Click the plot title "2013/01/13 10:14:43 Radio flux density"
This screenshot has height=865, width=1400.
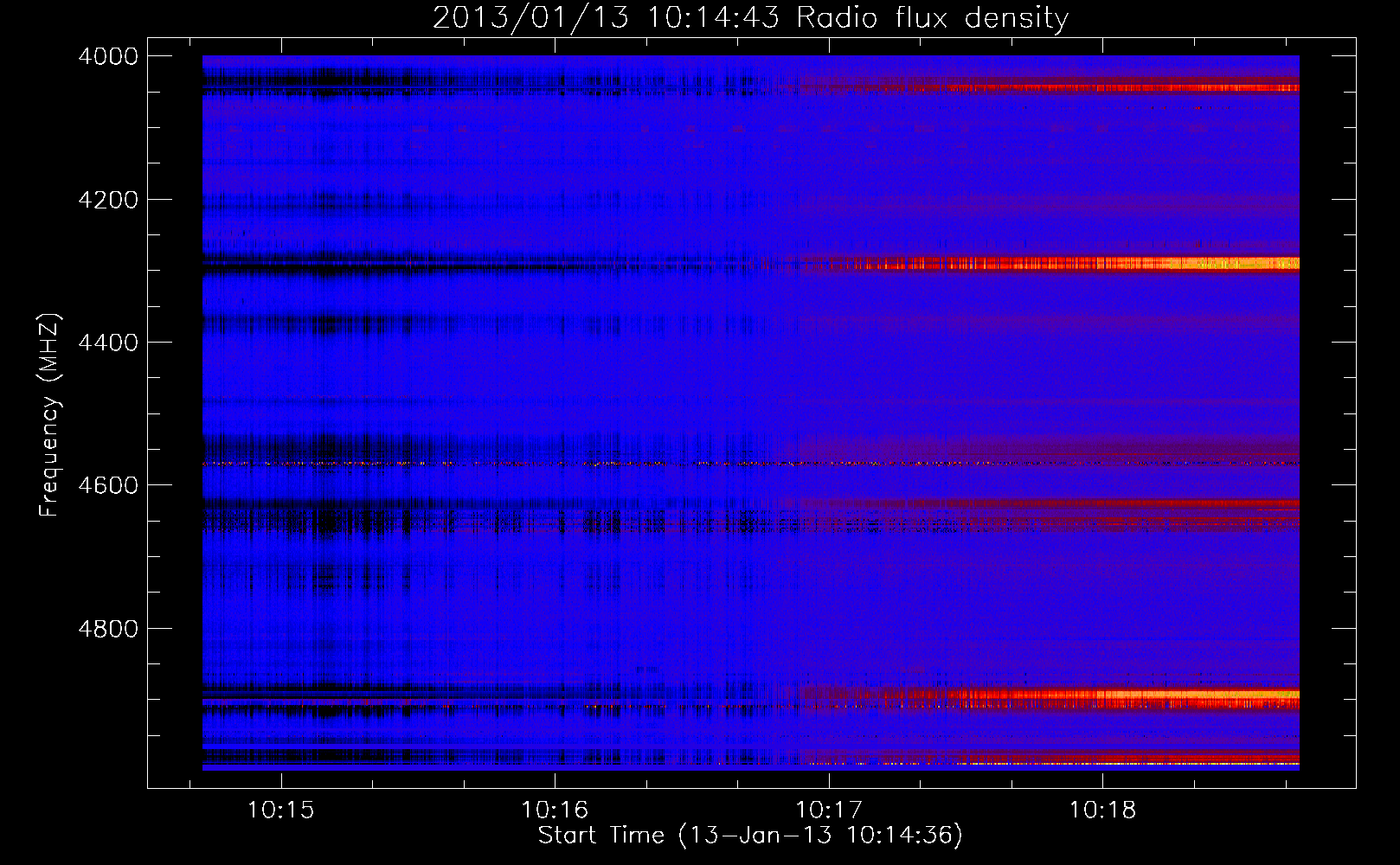tap(750, 17)
